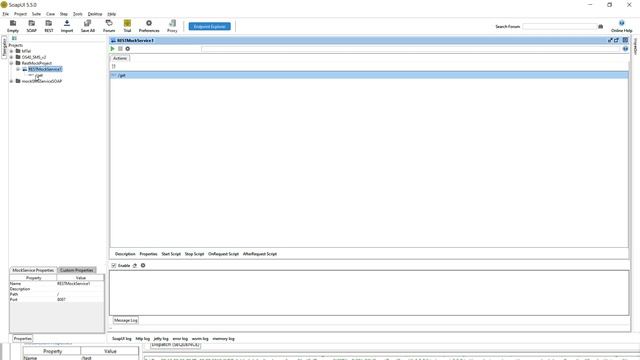Collapse the RESTMockService1 tree node
640x360 pixels.
point(18,69)
